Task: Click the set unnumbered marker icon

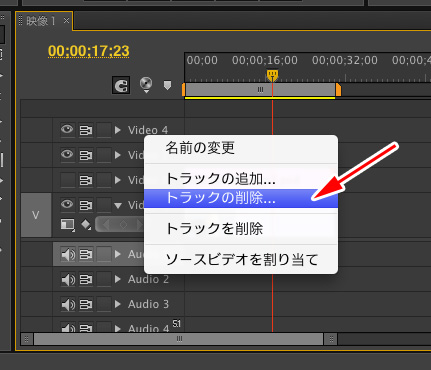Action: [167, 85]
